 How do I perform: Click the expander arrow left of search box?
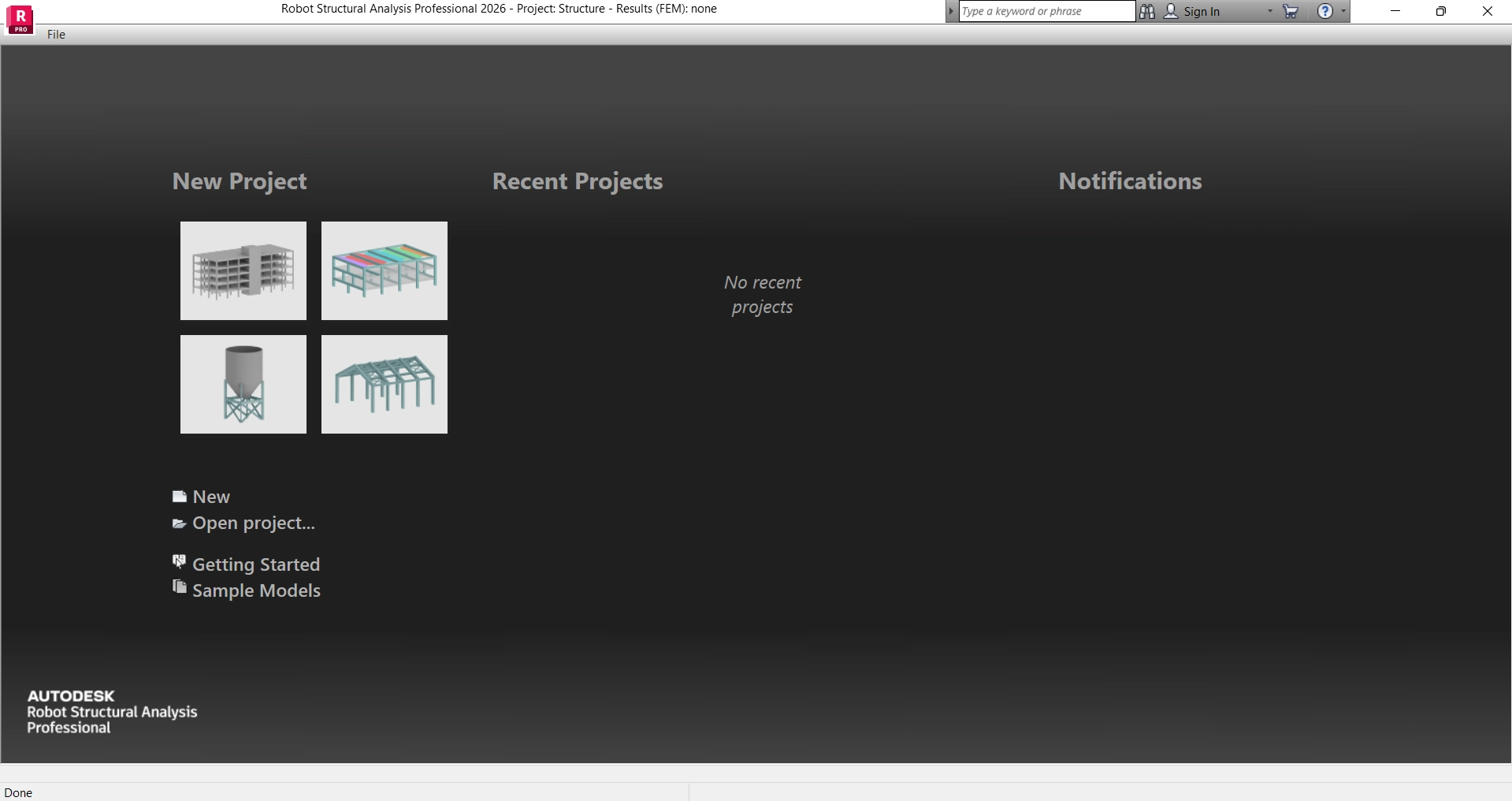click(952, 11)
